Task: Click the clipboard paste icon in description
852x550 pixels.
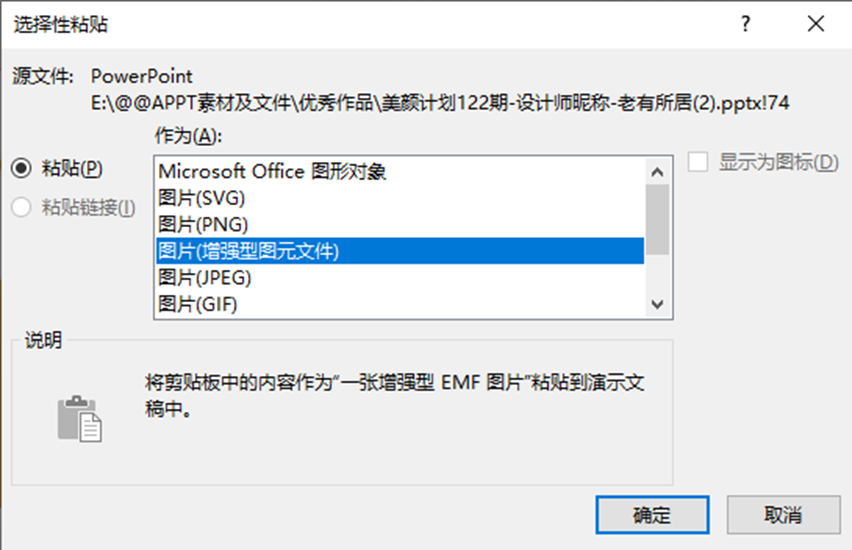Action: click(x=79, y=418)
